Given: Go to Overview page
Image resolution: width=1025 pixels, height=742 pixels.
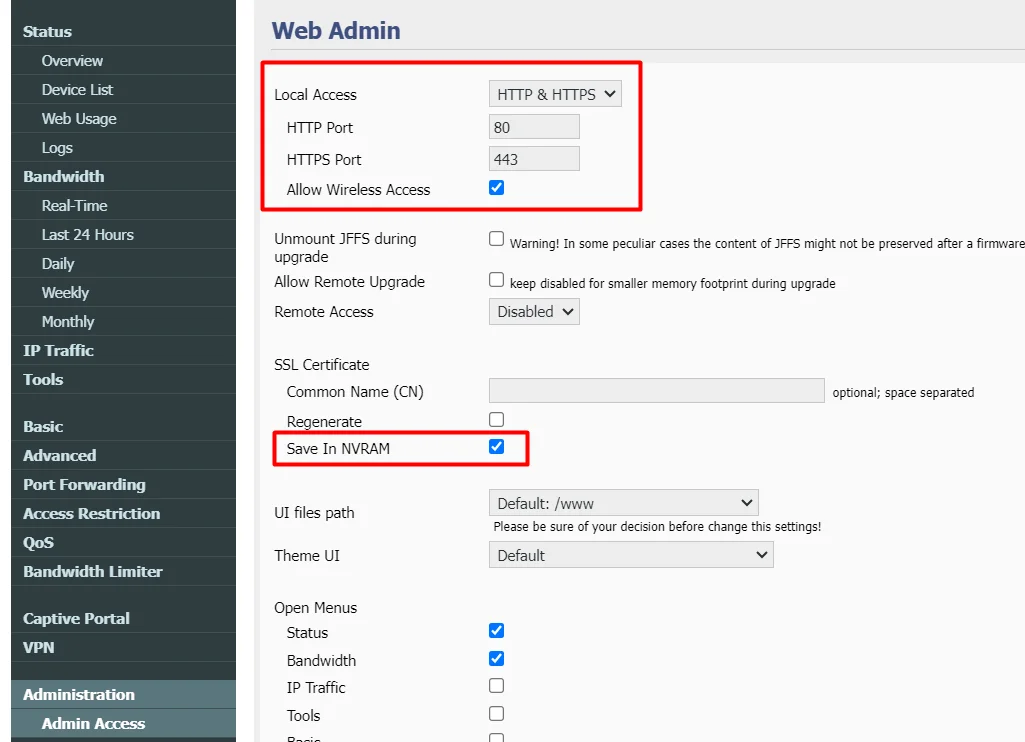Looking at the screenshot, I should pyautogui.click(x=124, y=61).
